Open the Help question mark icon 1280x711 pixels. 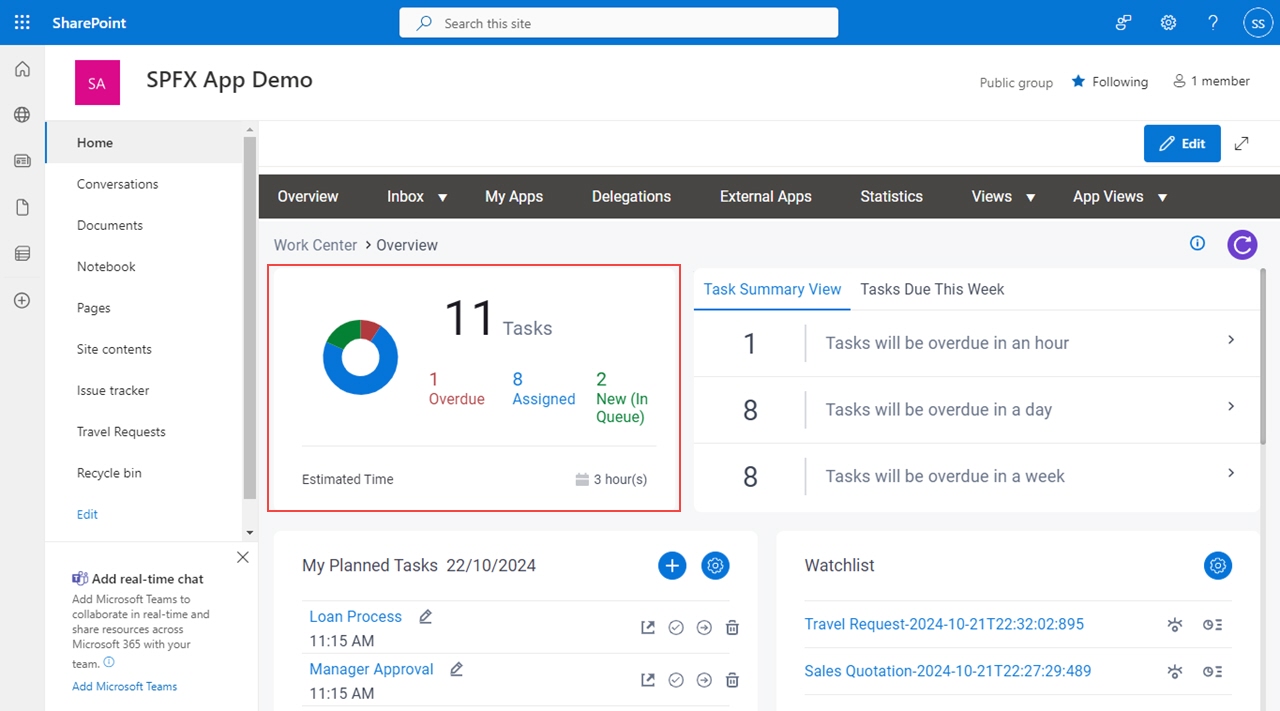tap(1213, 22)
